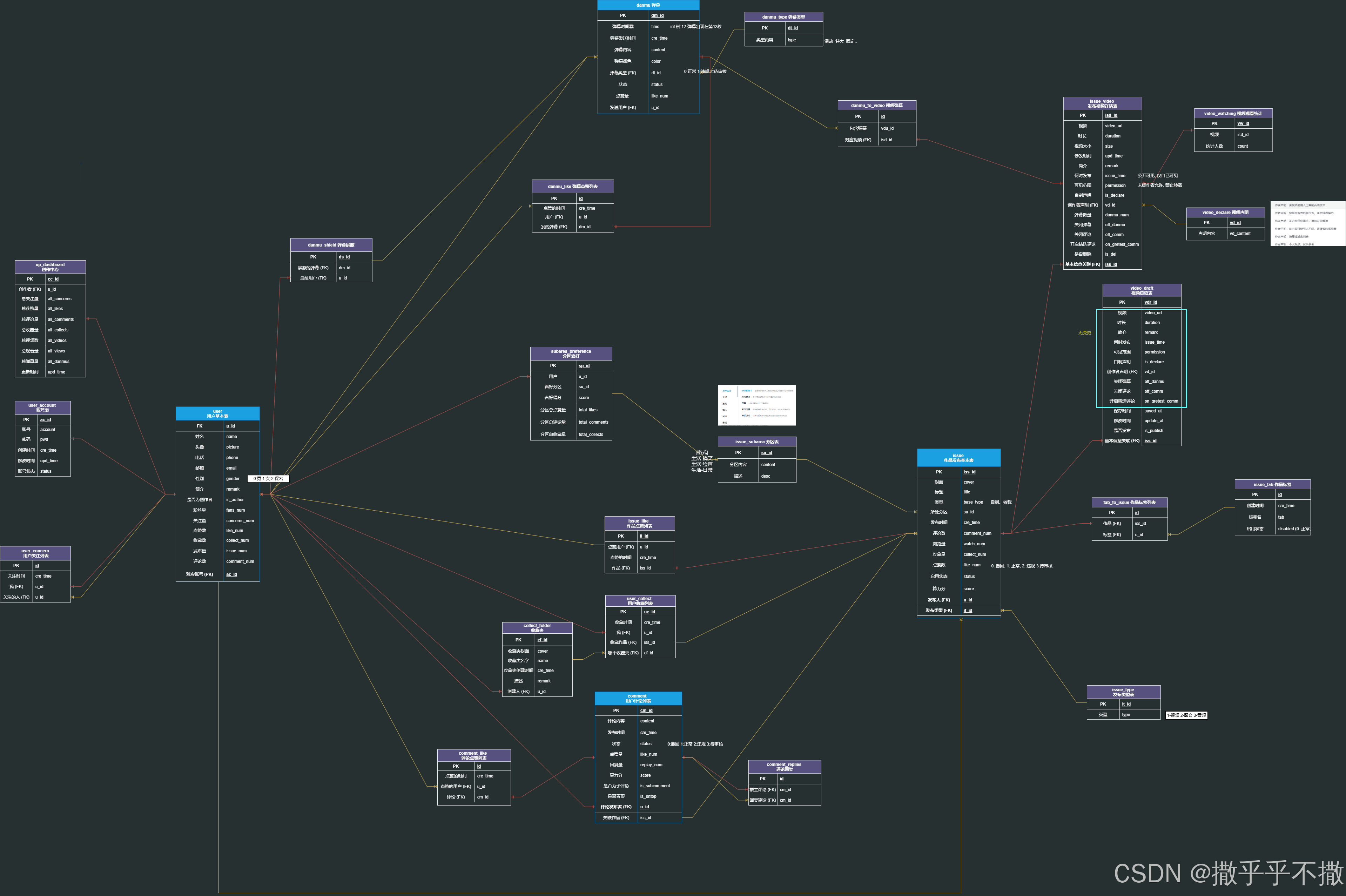The width and height of the screenshot is (1346, 896).
Task: Click the it_id field in issue table
Action: (968, 610)
